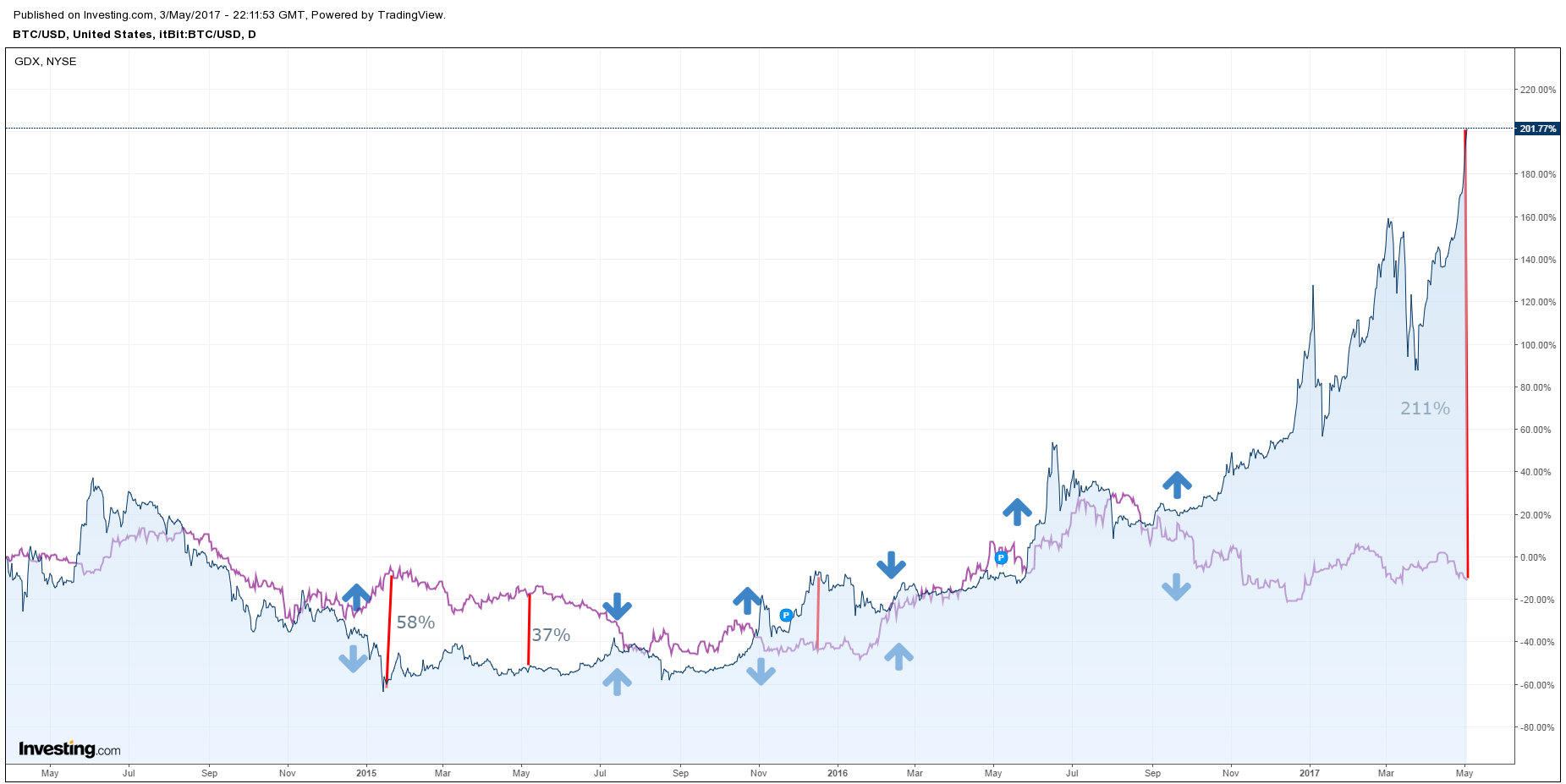Click the 2016 label on the time axis

838,773
